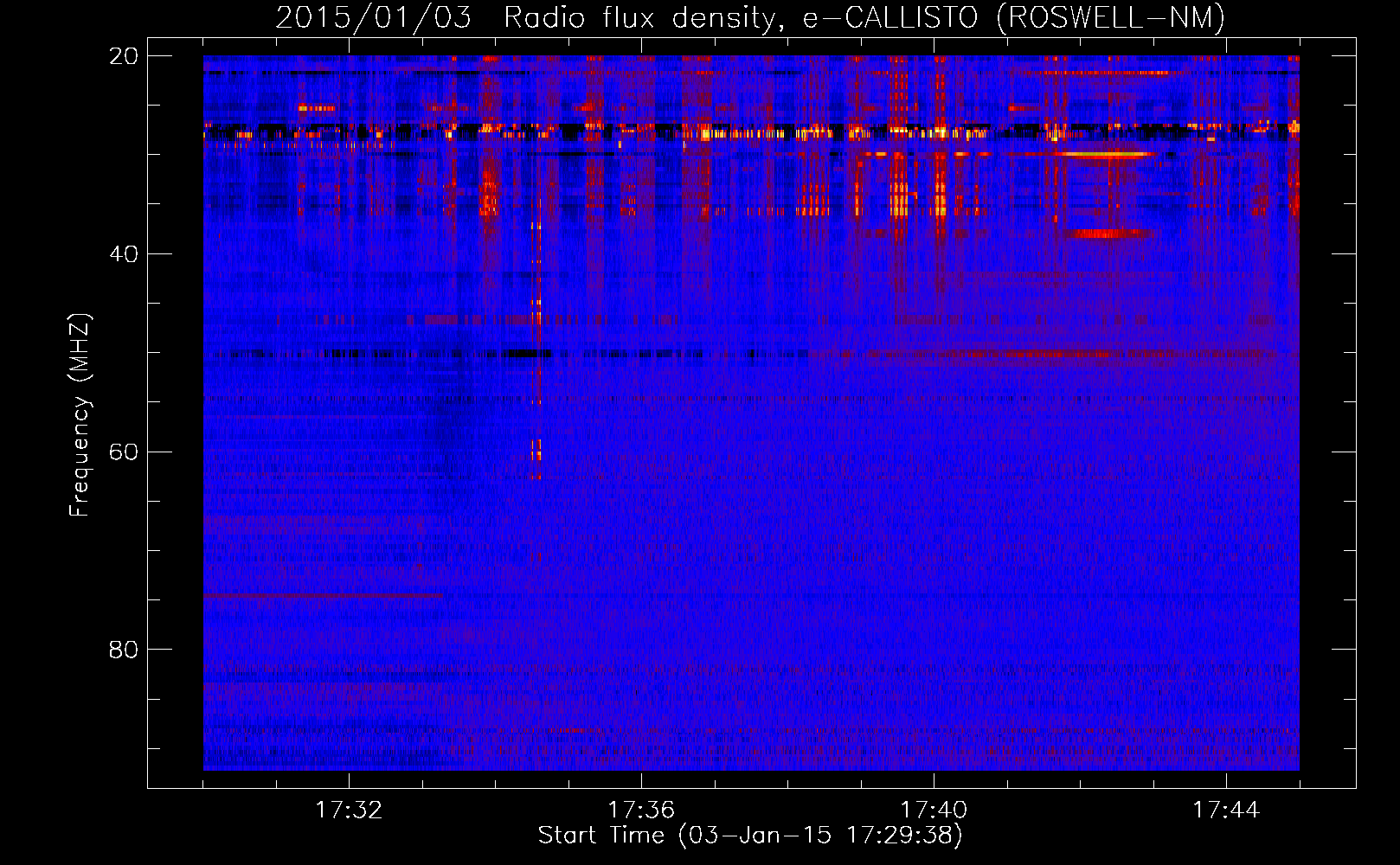Click the 40 MHz frequency tick label
Image resolution: width=1400 pixels, height=865 pixels.
point(123,254)
